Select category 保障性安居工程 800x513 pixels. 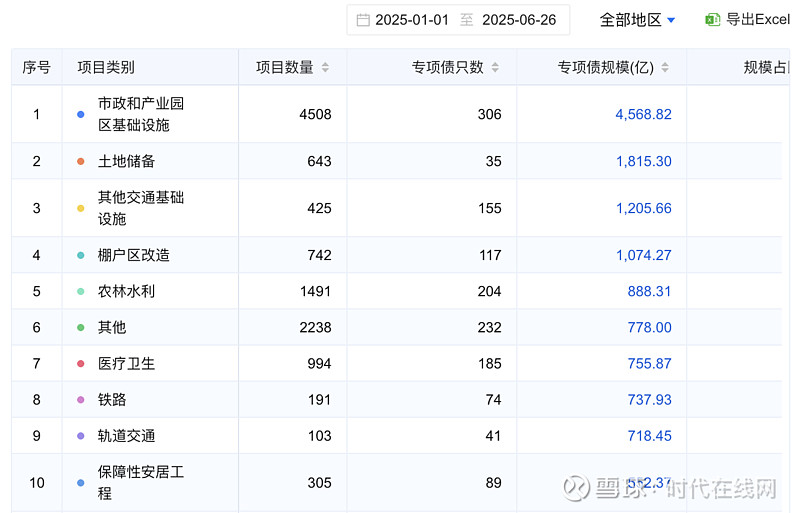[x=141, y=483]
